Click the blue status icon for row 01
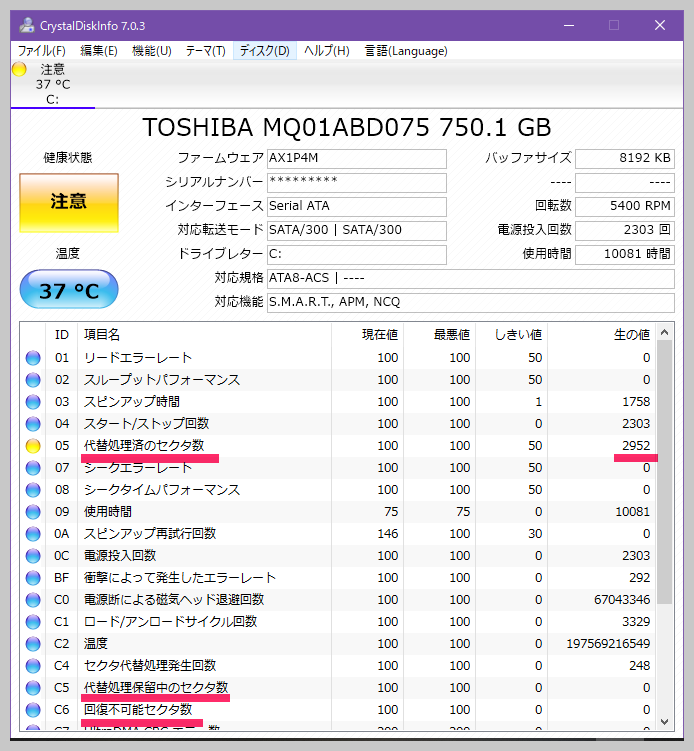This screenshot has height=751, width=694. click(x=33, y=358)
